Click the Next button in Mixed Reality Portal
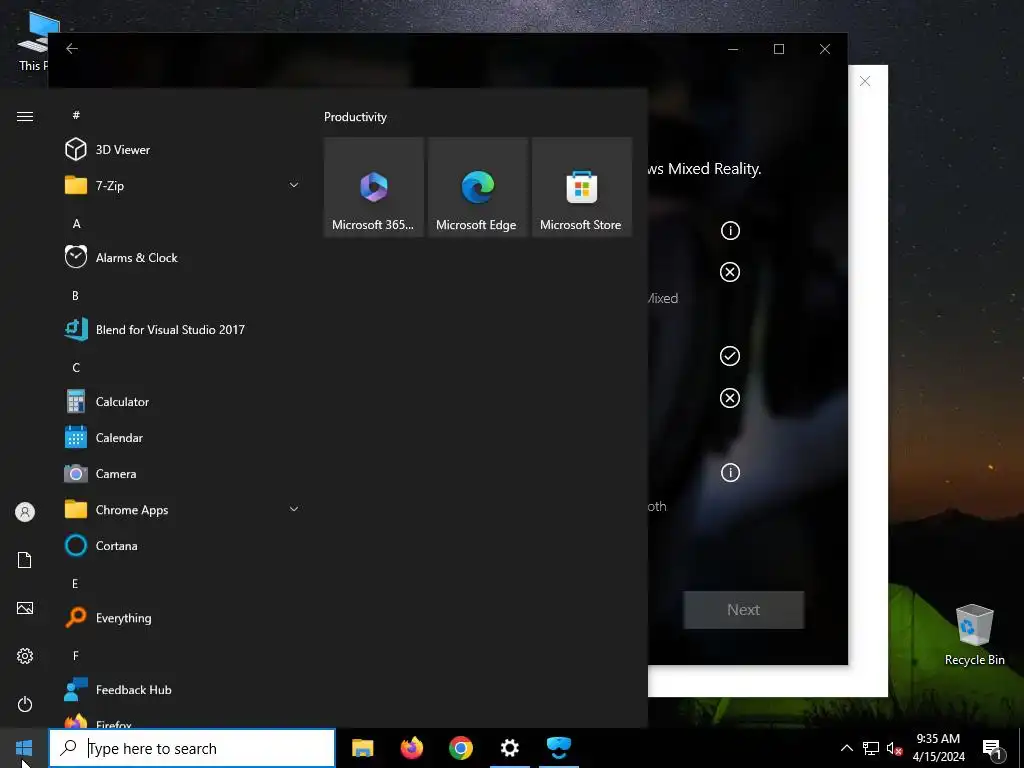The height and width of the screenshot is (768, 1024). 744,610
